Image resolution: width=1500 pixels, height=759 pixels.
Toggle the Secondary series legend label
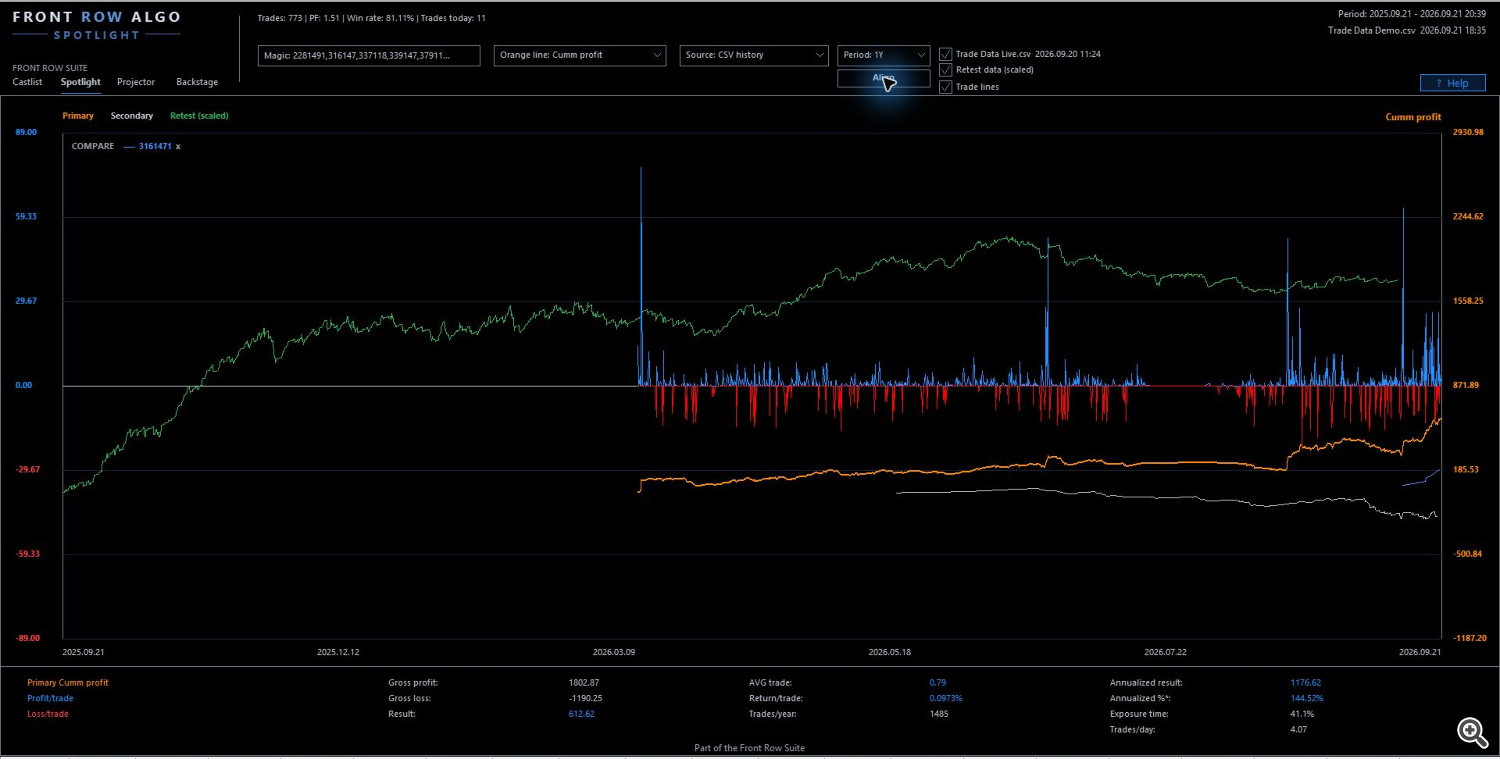[x=132, y=116]
